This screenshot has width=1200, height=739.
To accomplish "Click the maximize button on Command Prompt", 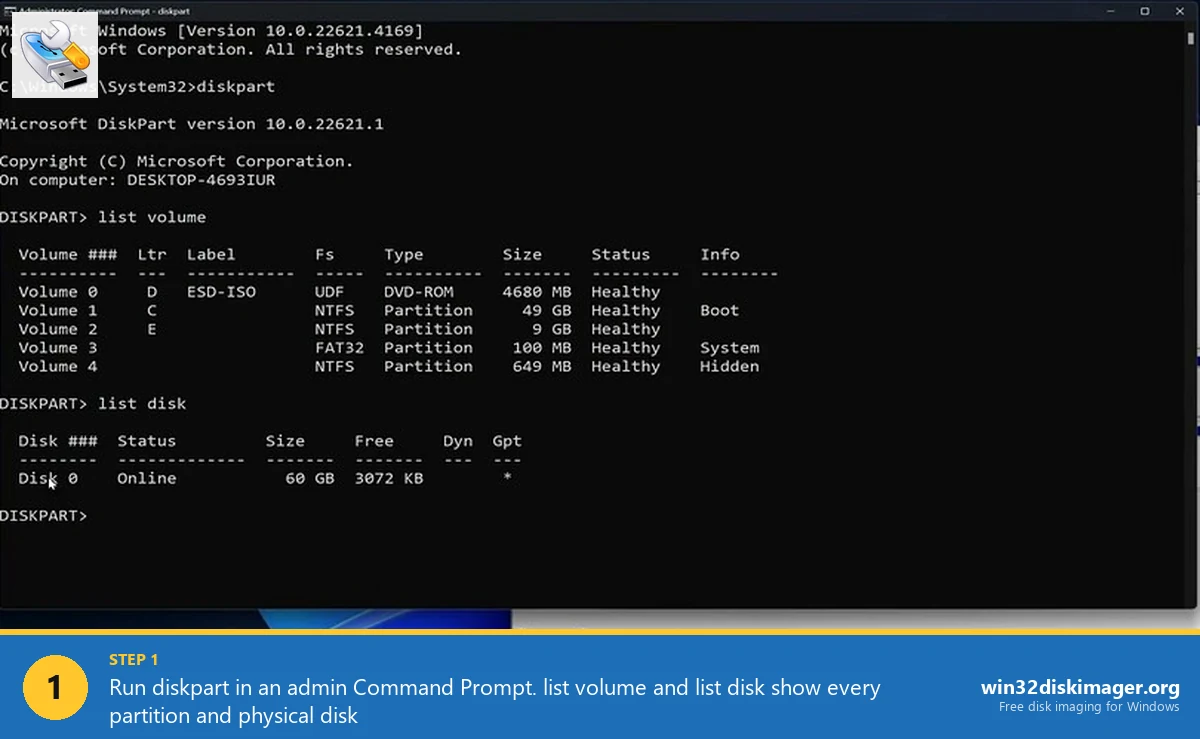I will (1144, 11).
